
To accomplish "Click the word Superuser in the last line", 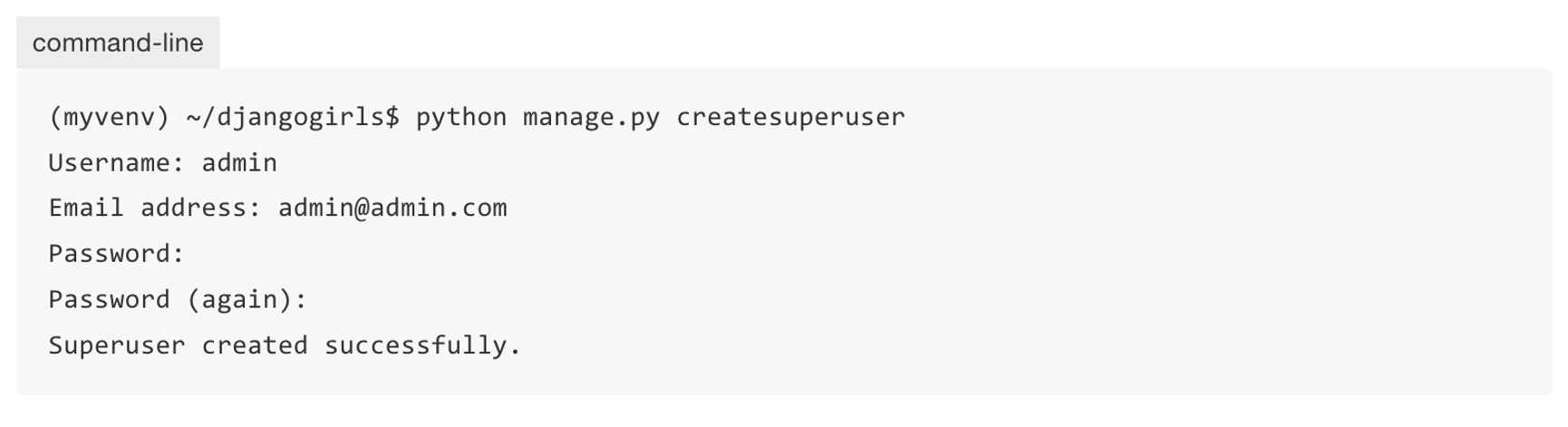I will [x=117, y=345].
